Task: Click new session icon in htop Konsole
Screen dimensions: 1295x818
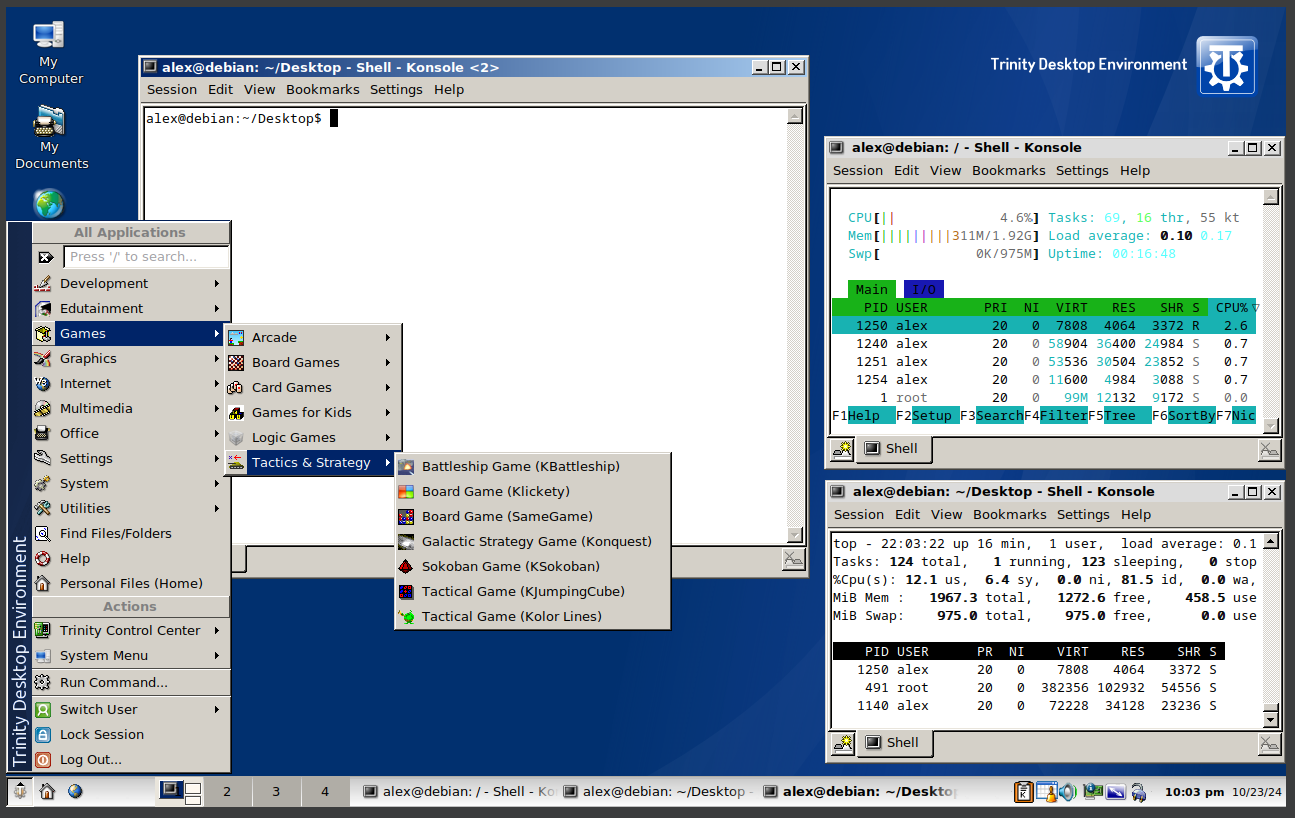Action: pyautogui.click(x=842, y=449)
